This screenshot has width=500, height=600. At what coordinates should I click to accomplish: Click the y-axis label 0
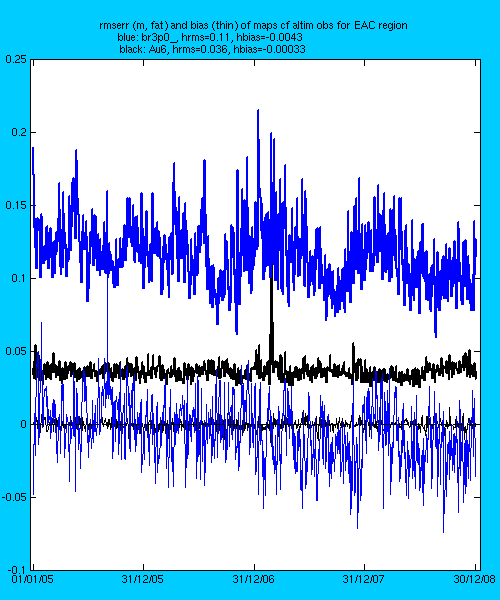coord(23,424)
